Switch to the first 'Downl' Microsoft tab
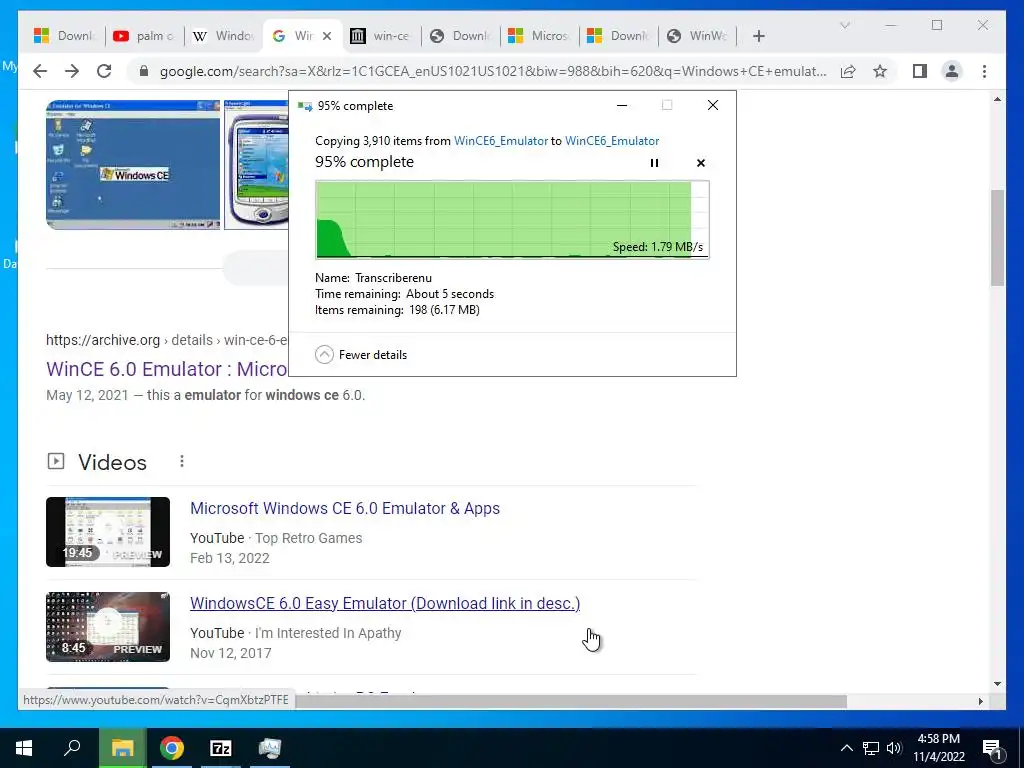The width and height of the screenshot is (1024, 768). (x=66, y=36)
